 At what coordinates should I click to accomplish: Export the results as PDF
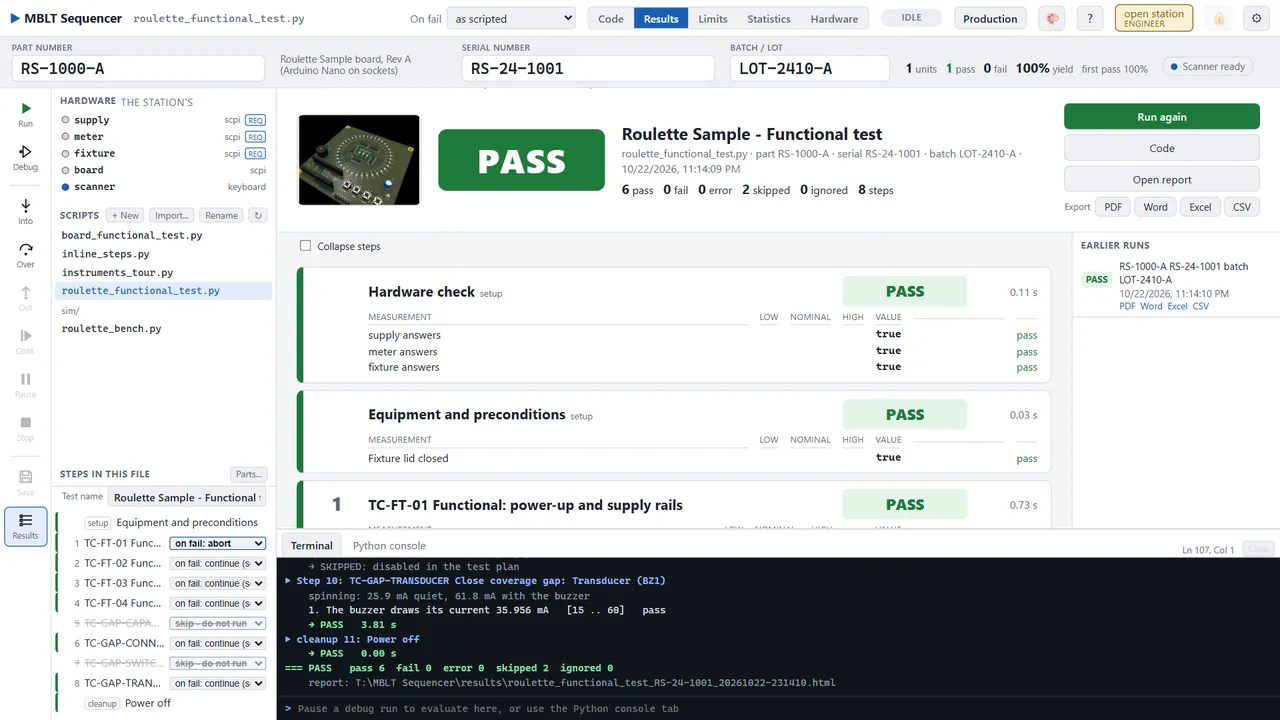click(1112, 207)
